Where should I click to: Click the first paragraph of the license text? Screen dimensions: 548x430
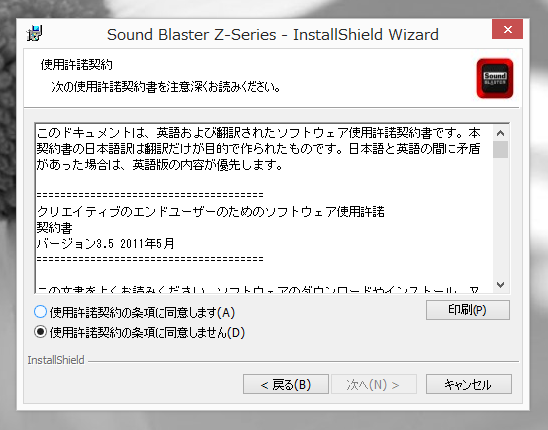click(x=259, y=149)
